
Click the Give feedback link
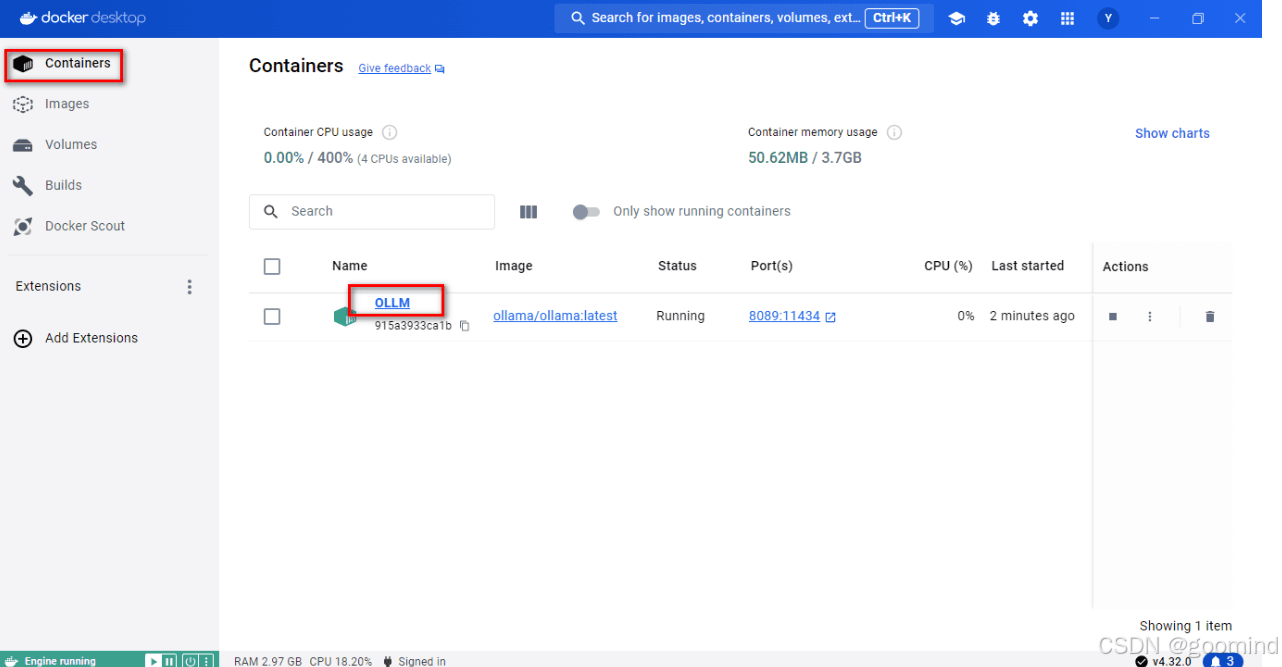(394, 69)
